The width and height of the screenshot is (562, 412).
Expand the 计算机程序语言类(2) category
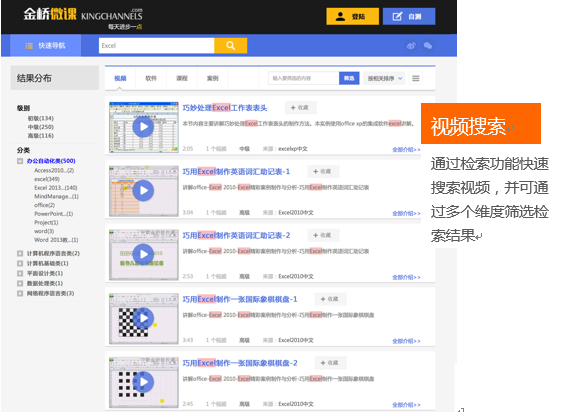click(20, 254)
